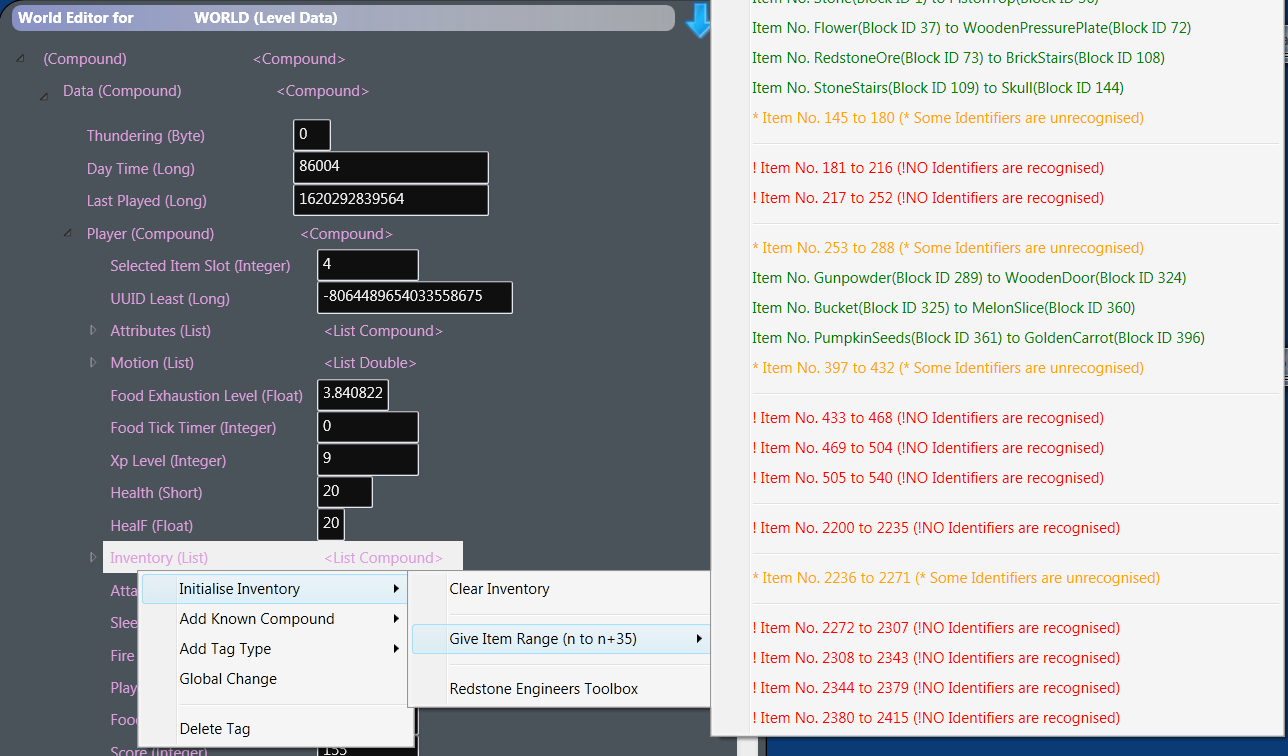This screenshot has height=756, width=1288.
Task: Select Delete Tag in context menu
Action: [215, 729]
